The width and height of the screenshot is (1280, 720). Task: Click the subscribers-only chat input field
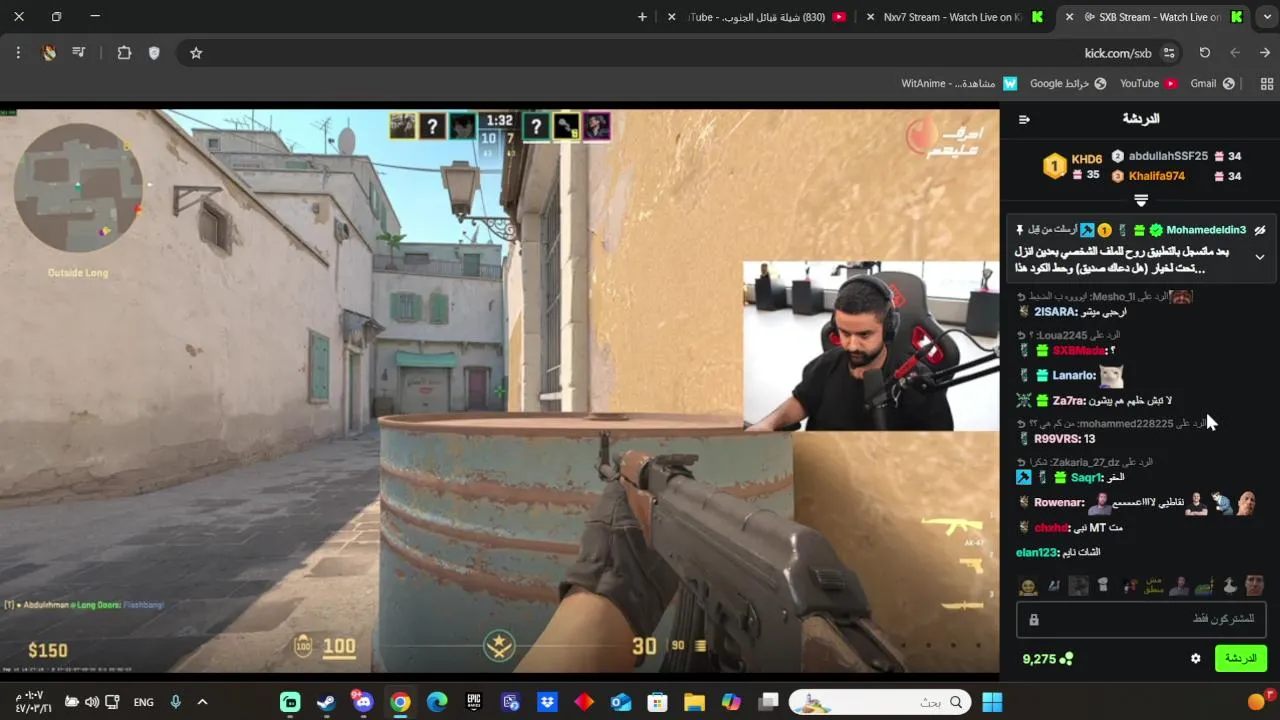(x=1141, y=620)
